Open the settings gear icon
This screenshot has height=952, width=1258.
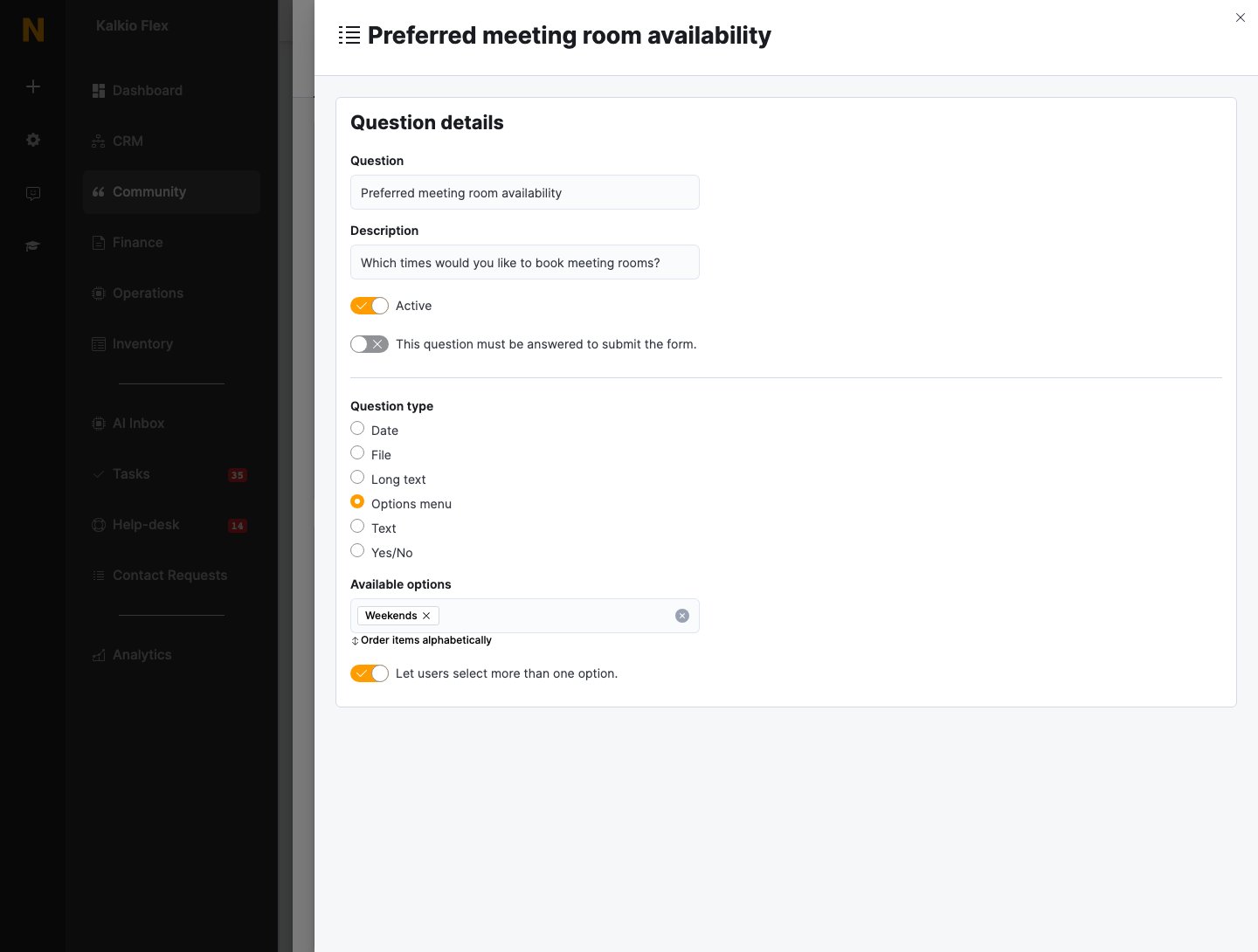pos(33,140)
